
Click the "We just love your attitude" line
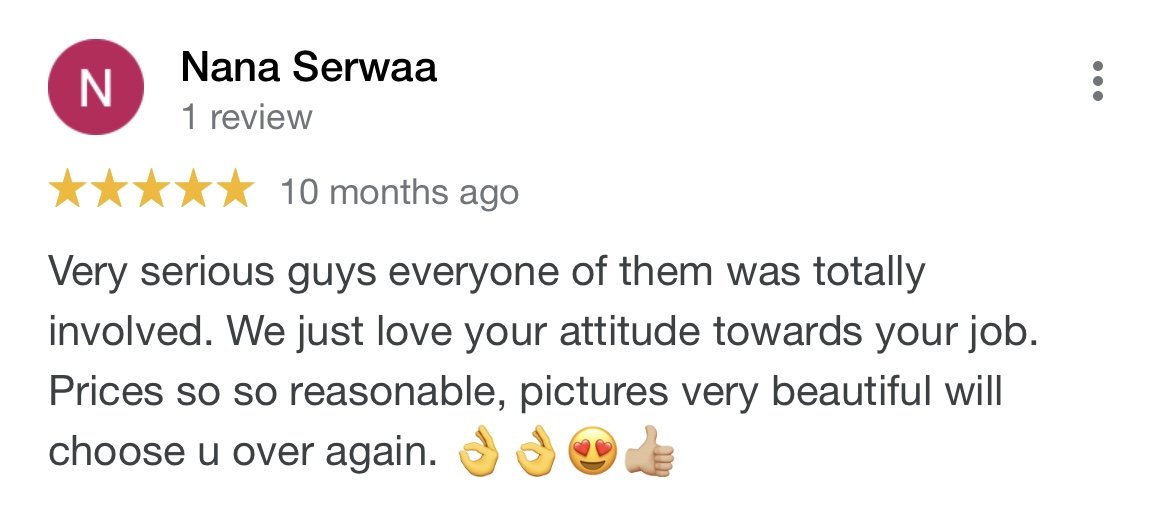(543, 333)
